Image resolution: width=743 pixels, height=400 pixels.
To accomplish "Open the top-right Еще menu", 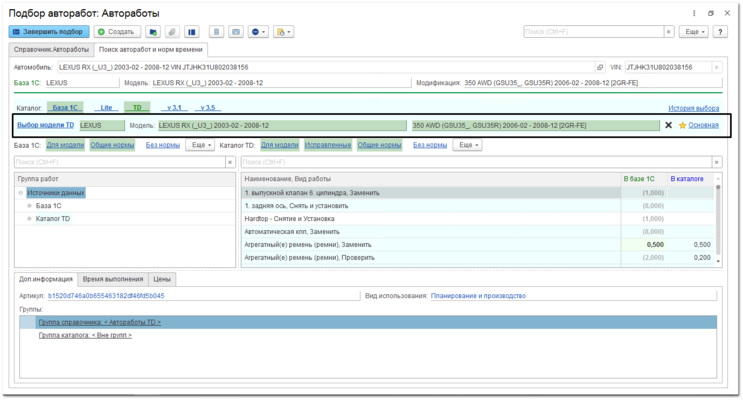I will click(694, 32).
